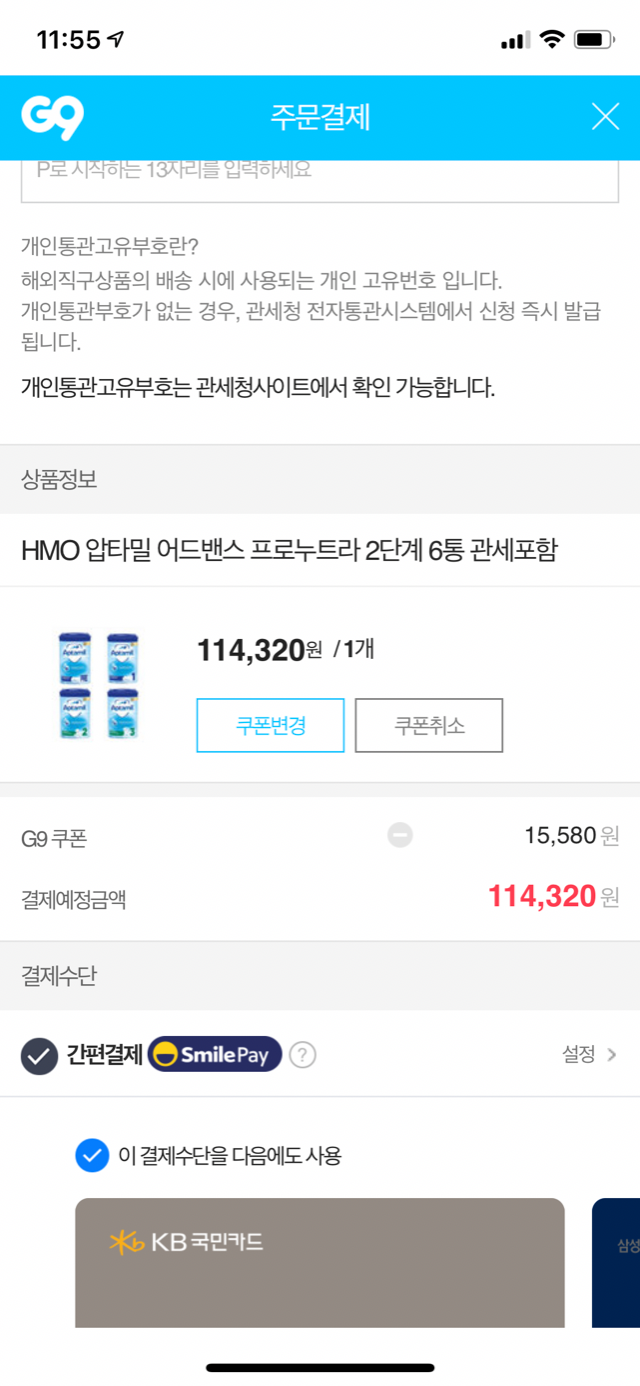The image size is (640, 1386).
Task: Tap the SmilePay help question mark icon
Action: 303,1055
